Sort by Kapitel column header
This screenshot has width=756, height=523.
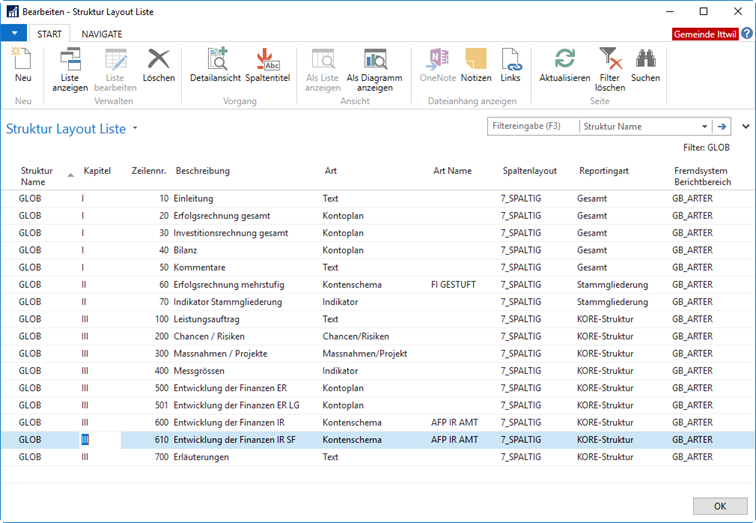(97, 171)
